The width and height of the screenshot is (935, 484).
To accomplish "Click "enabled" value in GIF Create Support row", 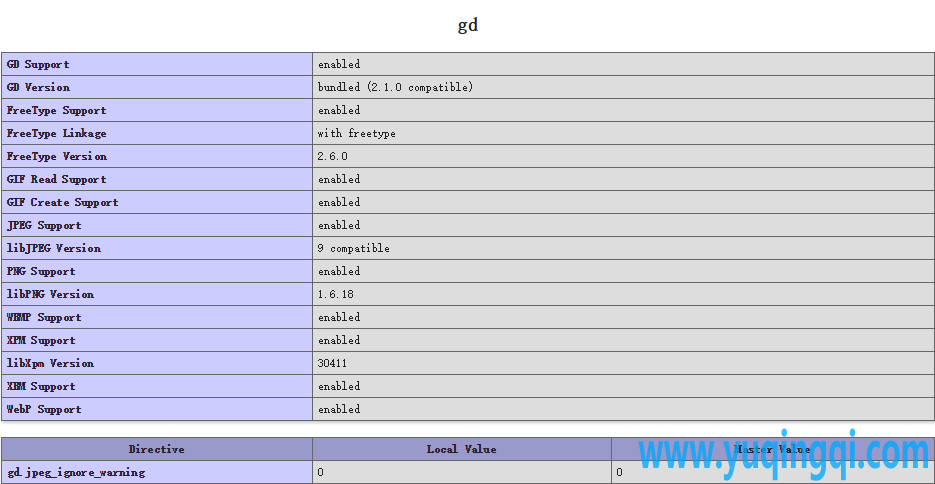I will (339, 202).
